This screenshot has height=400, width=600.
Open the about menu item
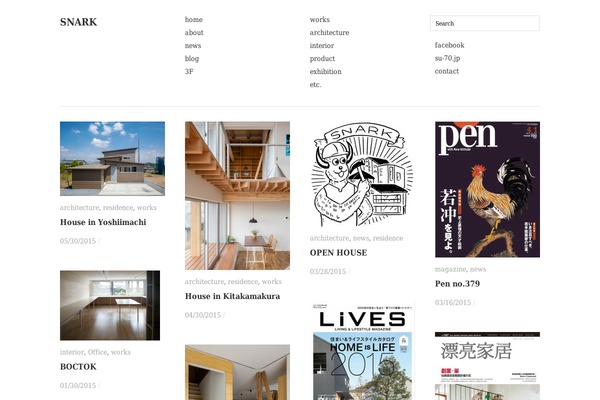tap(194, 33)
